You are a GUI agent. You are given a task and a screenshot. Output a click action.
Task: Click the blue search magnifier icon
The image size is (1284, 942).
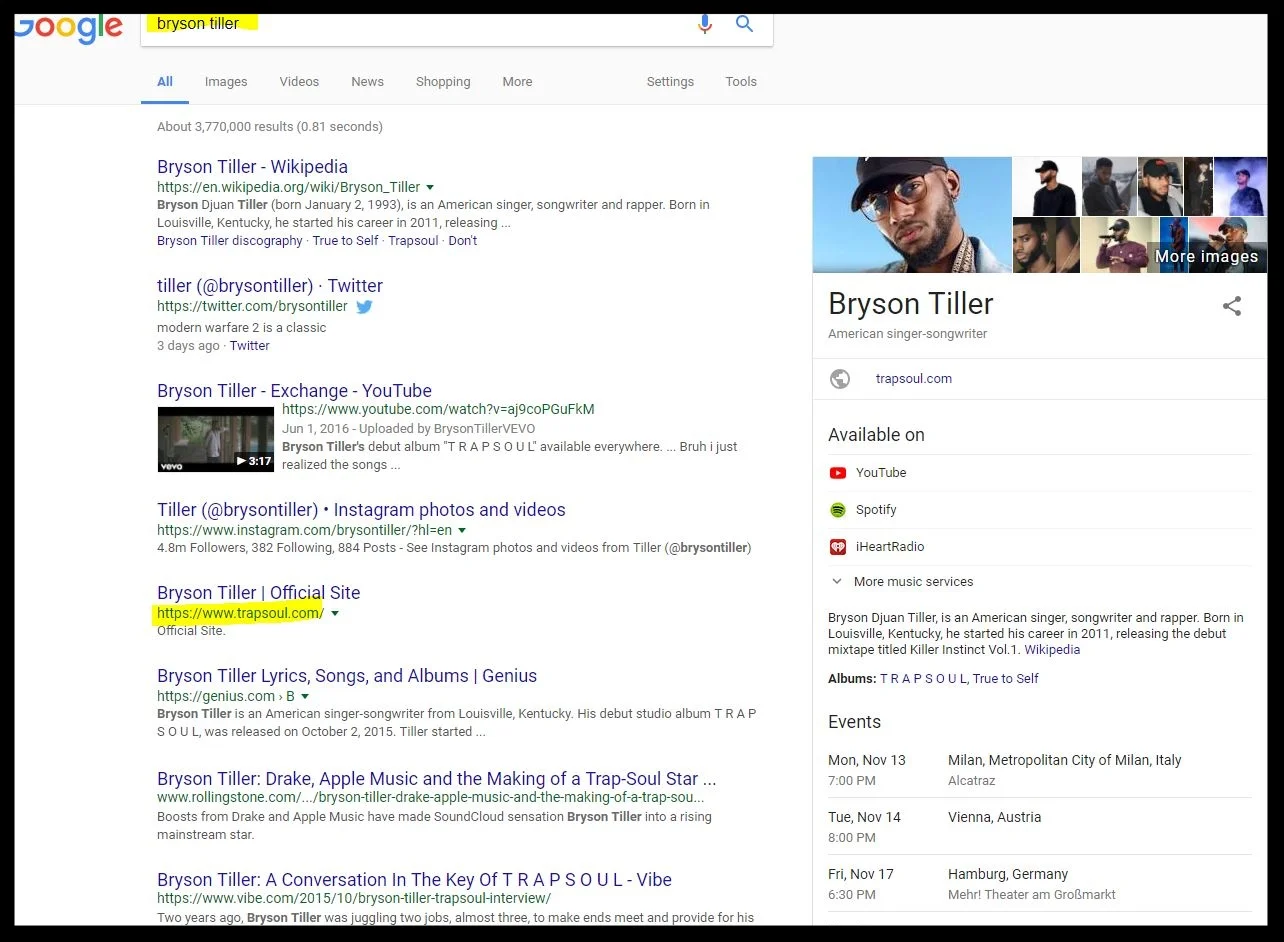click(744, 23)
